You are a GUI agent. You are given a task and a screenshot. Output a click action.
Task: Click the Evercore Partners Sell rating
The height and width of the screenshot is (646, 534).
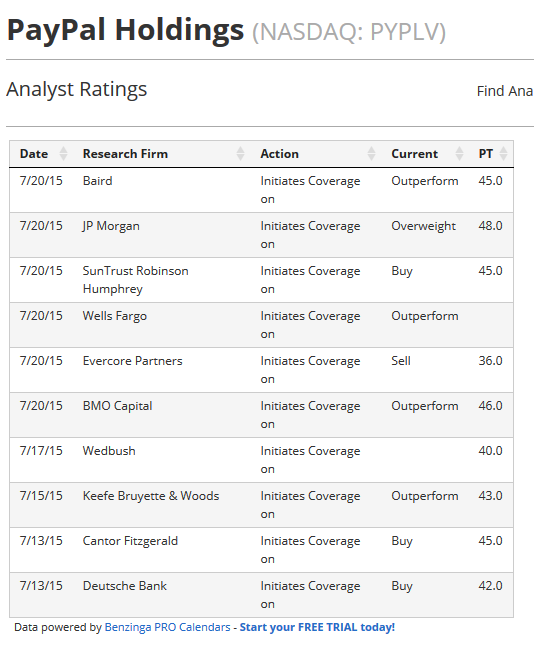coord(401,361)
